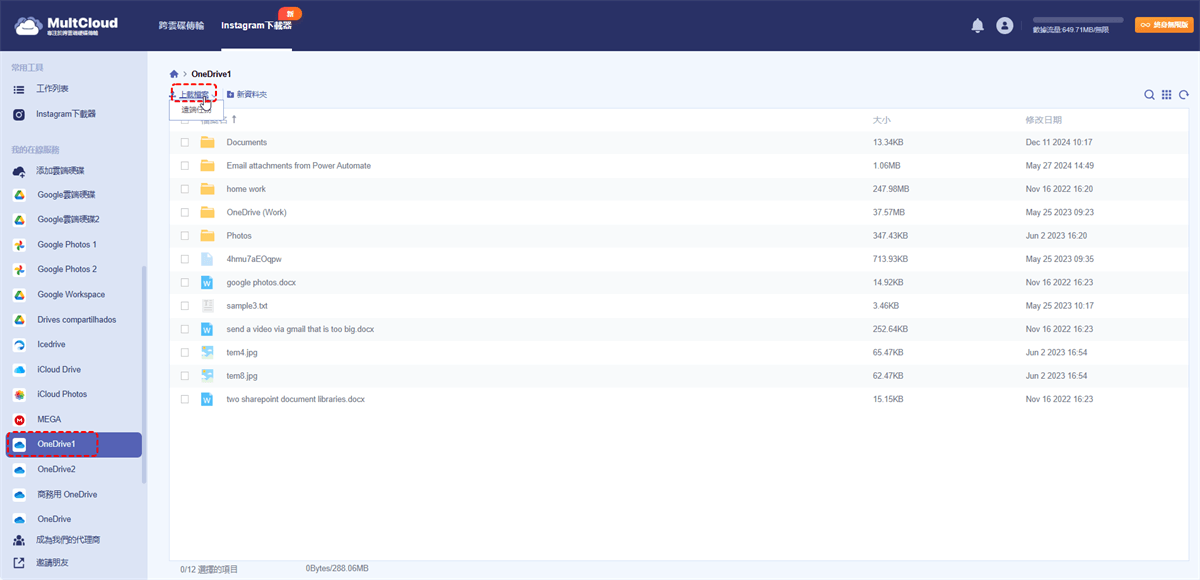Tick two sharepoint document libraries.docx checkbox

[x=184, y=399]
